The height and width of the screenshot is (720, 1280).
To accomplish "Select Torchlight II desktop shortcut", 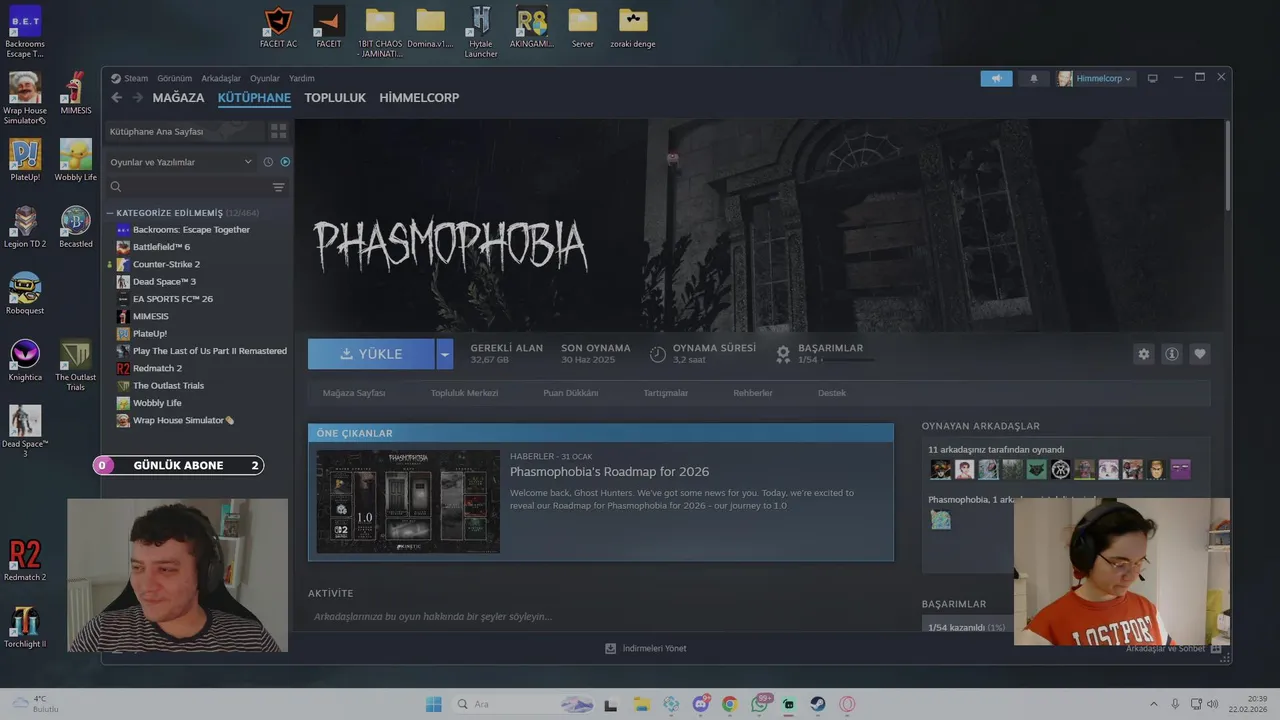I will tap(25, 627).
